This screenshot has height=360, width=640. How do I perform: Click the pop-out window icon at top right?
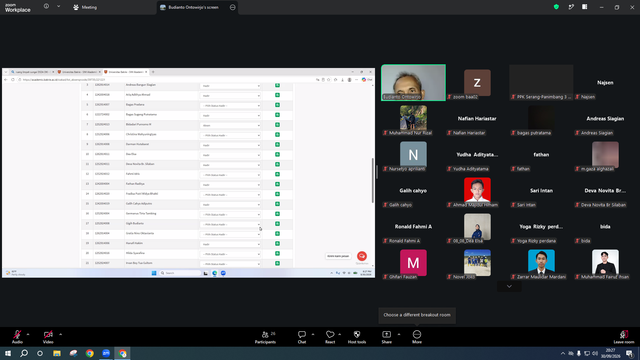click(x=571, y=7)
